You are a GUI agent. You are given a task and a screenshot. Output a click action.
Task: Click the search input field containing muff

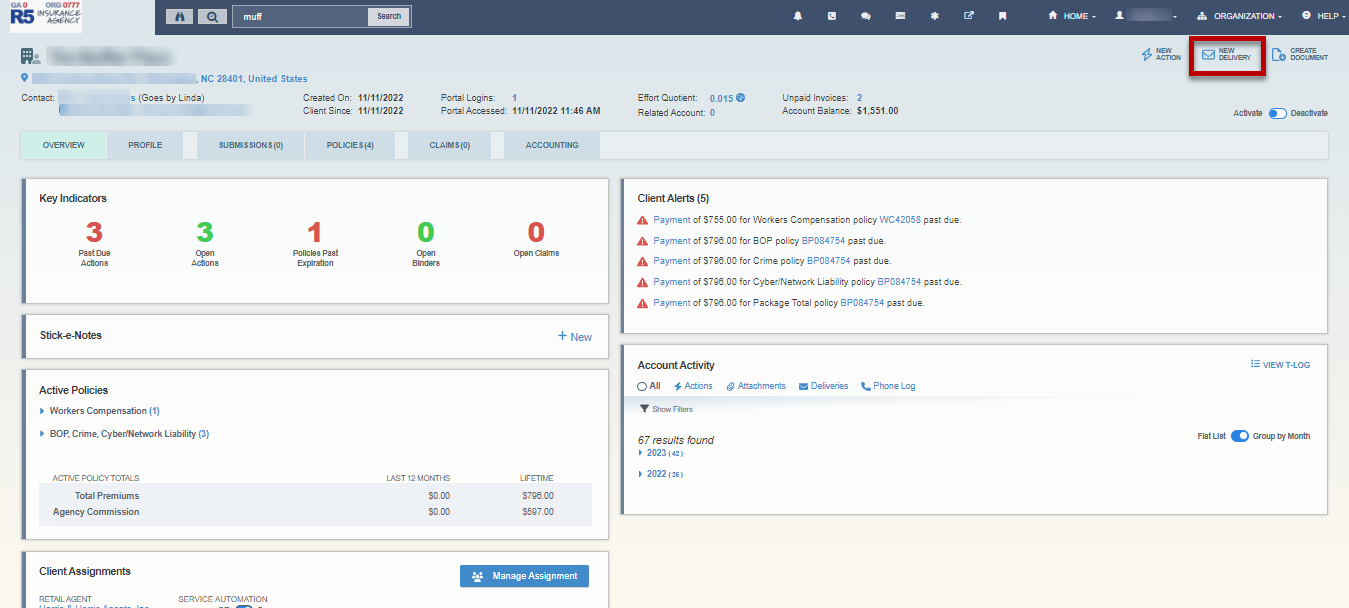pos(302,16)
